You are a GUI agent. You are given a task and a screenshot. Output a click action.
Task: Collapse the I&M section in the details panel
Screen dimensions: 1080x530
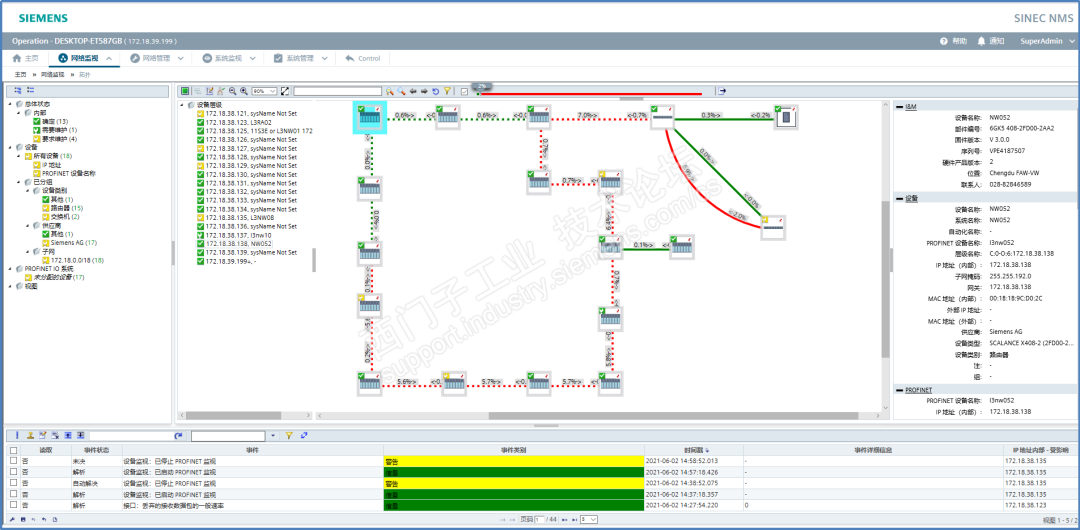tap(900, 106)
